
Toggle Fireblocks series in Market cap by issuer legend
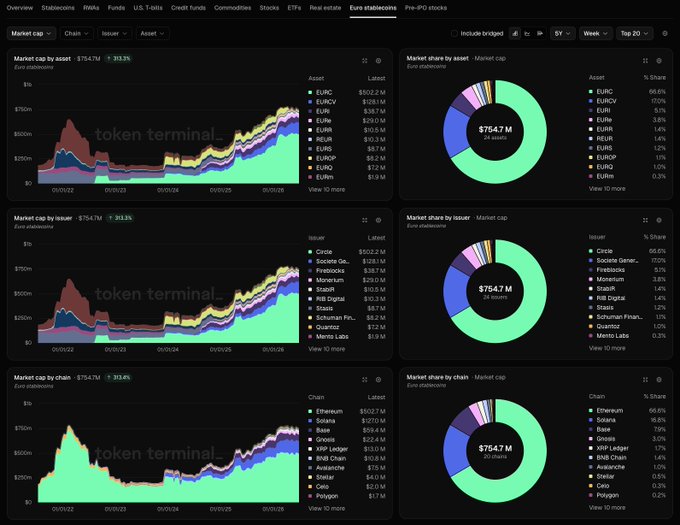pyautogui.click(x=347, y=271)
